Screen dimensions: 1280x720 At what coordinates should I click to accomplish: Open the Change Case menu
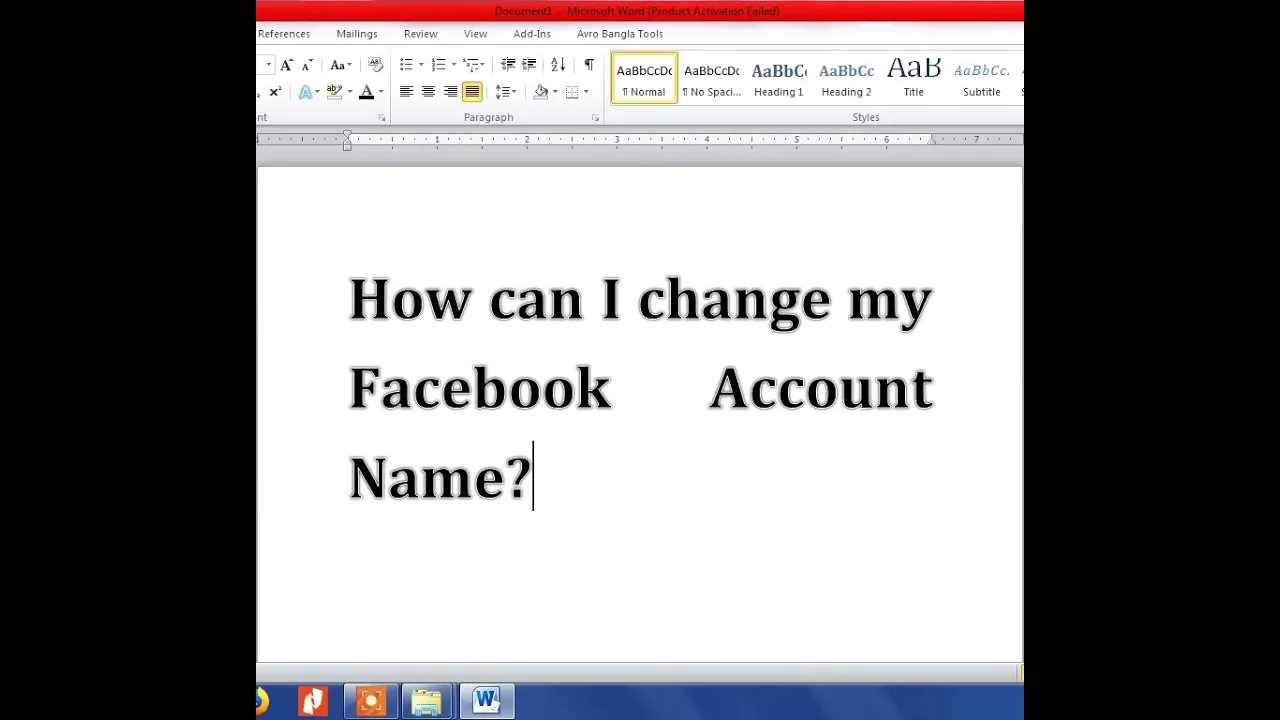341,65
